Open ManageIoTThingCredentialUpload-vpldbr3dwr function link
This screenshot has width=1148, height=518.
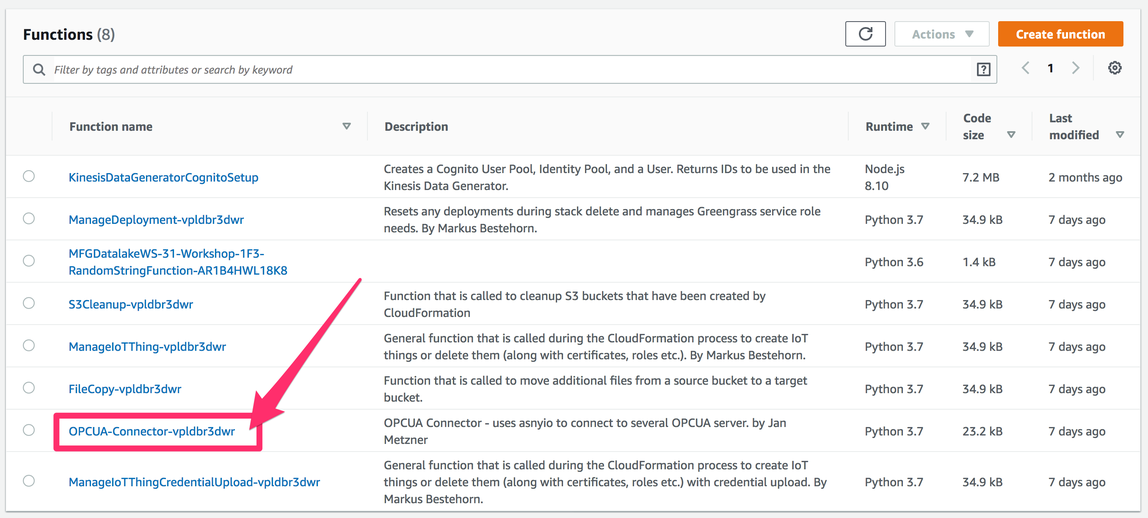coord(194,482)
